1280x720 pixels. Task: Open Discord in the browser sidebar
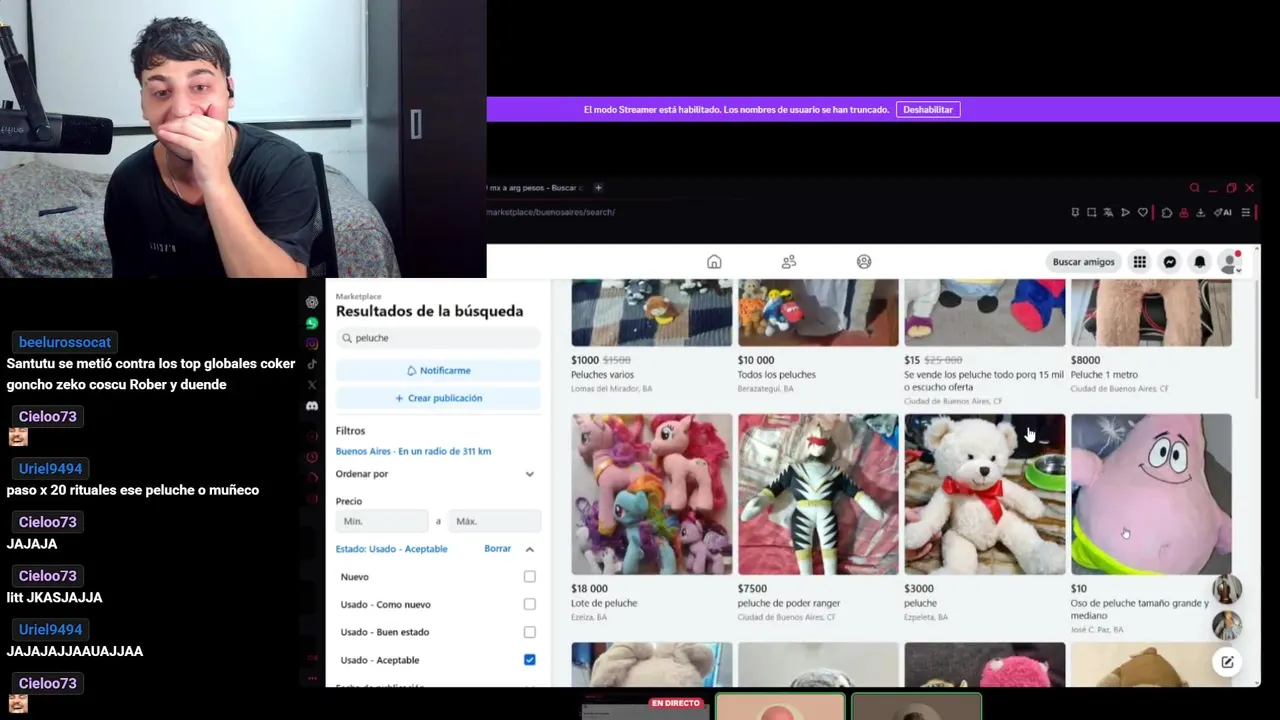pyautogui.click(x=312, y=406)
